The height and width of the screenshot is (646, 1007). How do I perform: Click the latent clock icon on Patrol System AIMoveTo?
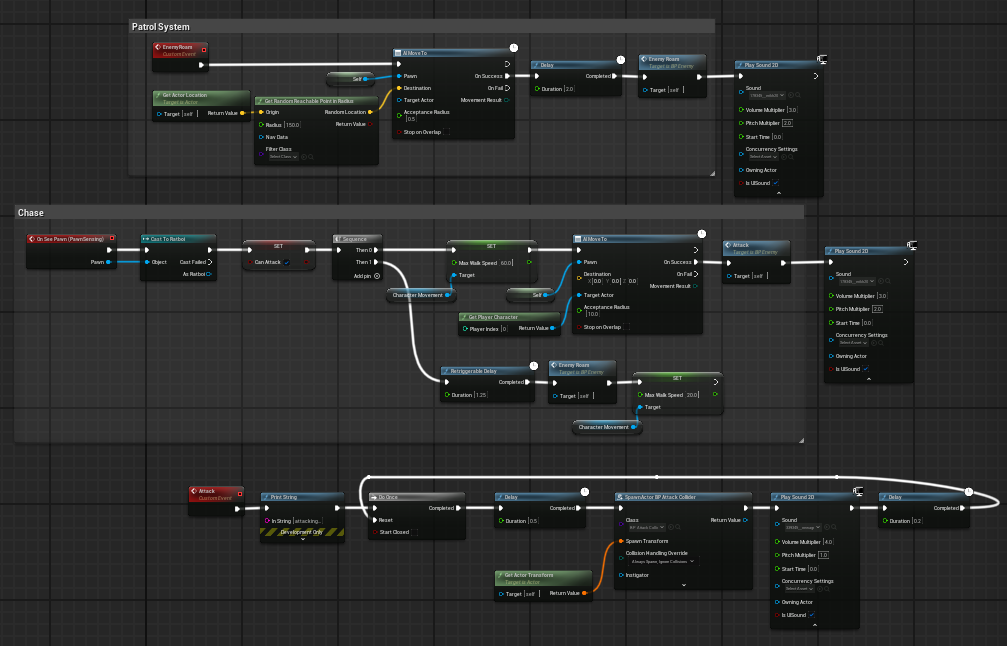514,48
